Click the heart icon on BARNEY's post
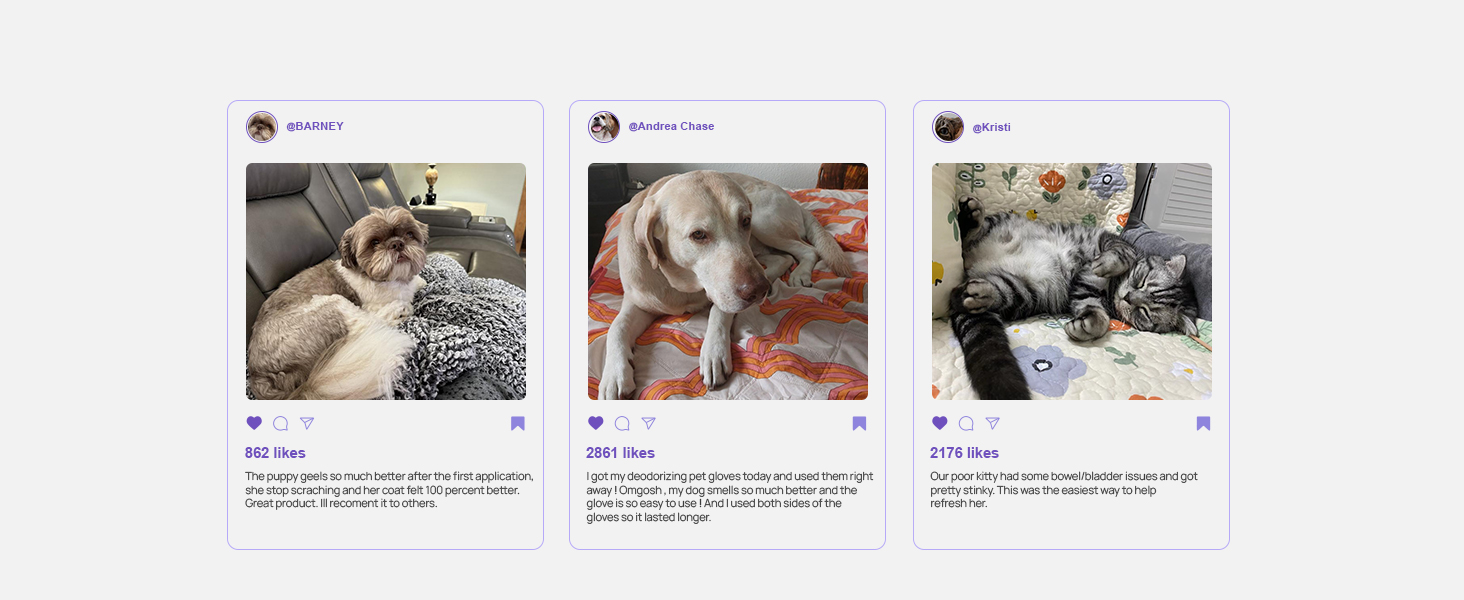1464x600 pixels. [254, 423]
